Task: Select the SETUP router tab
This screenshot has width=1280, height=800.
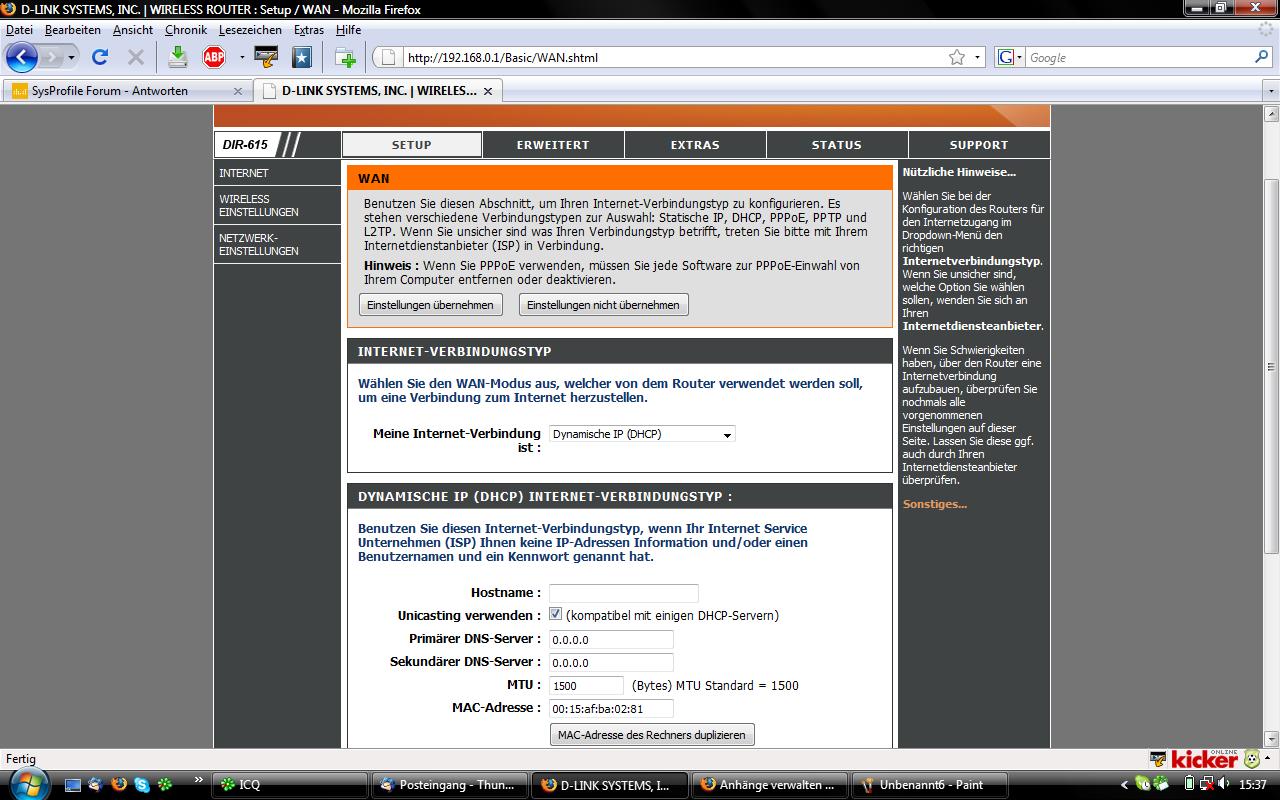Action: tap(411, 145)
